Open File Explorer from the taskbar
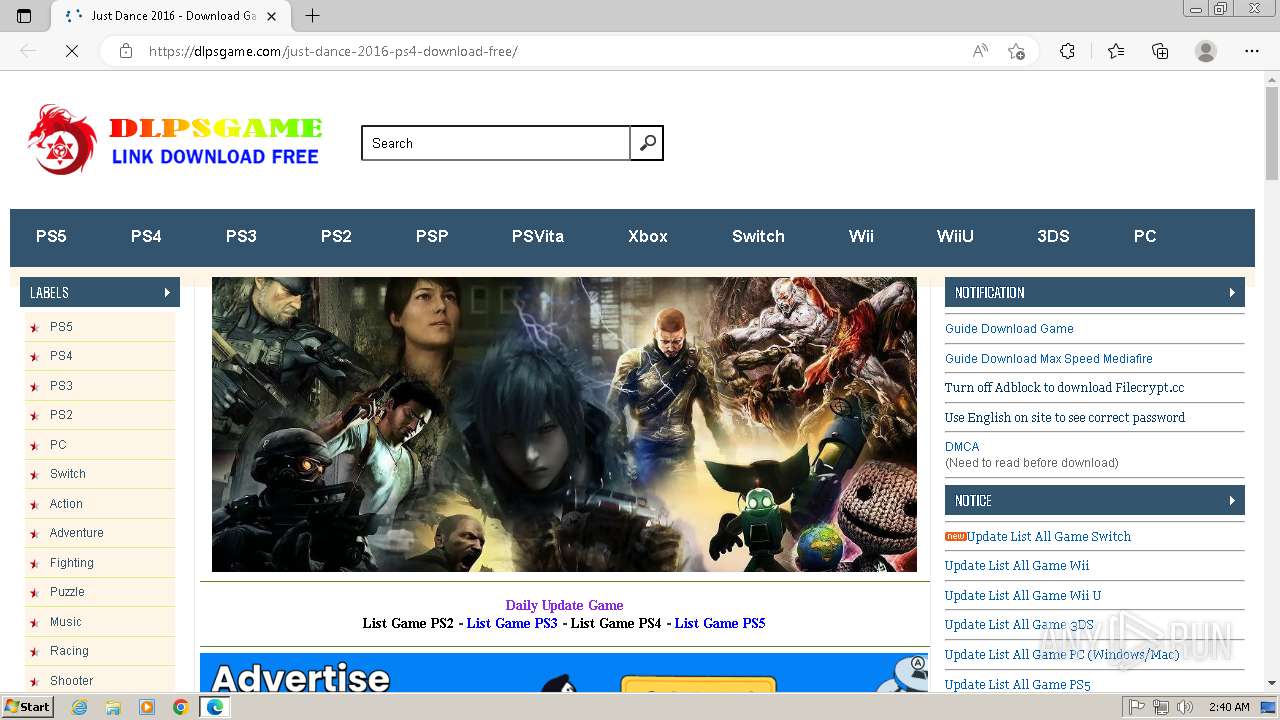 [113, 707]
